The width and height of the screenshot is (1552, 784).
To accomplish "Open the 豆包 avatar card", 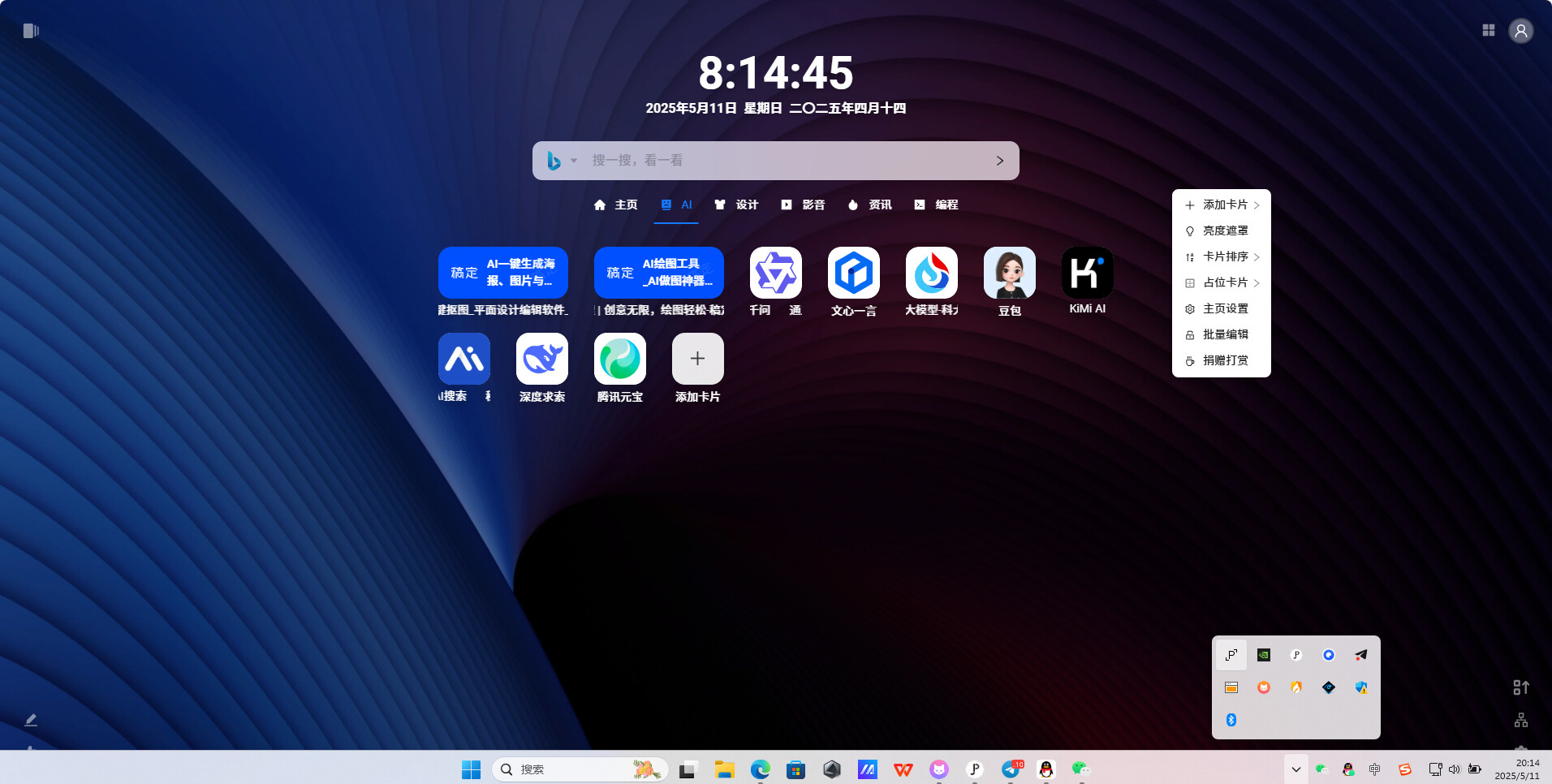I will click(1009, 273).
